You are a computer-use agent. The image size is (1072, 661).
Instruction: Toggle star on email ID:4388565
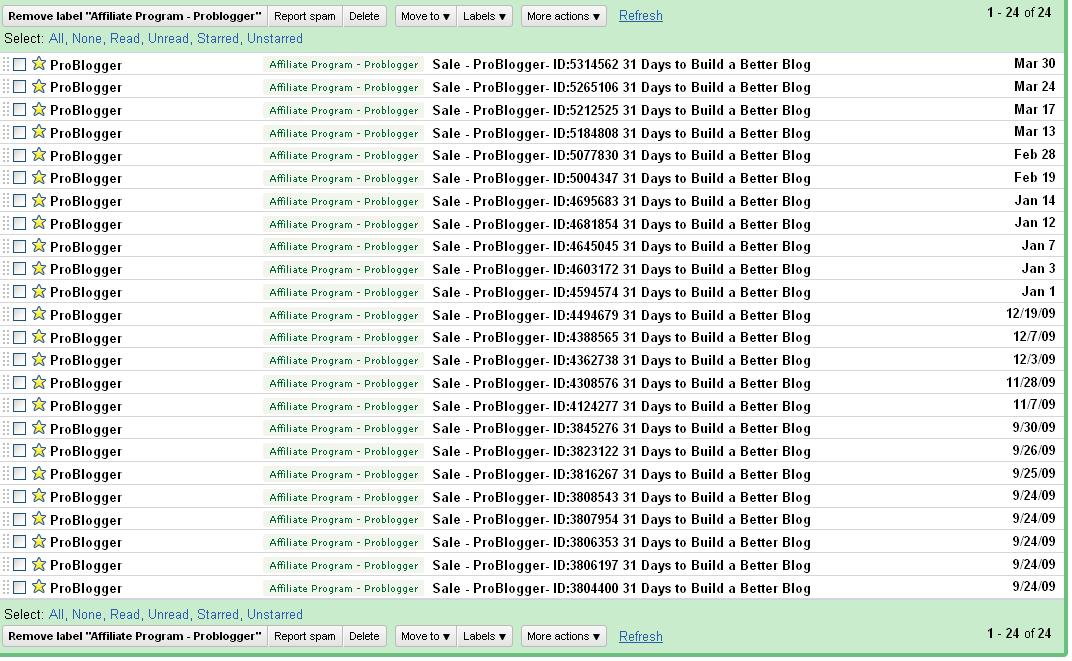(x=39, y=337)
